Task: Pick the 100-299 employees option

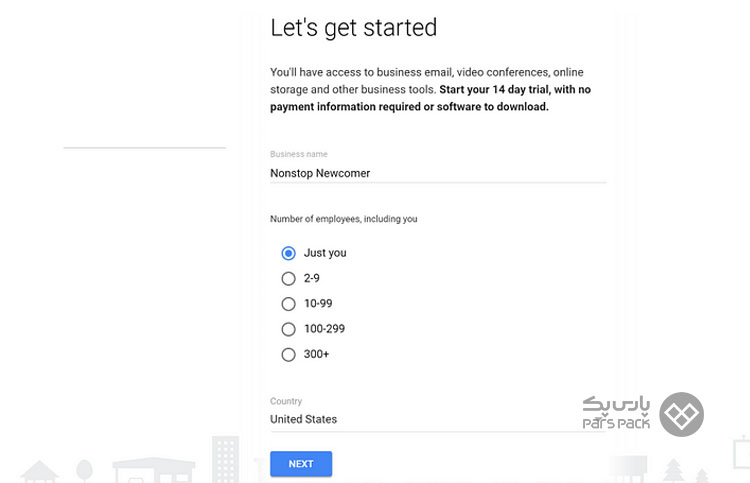Action: [288, 329]
